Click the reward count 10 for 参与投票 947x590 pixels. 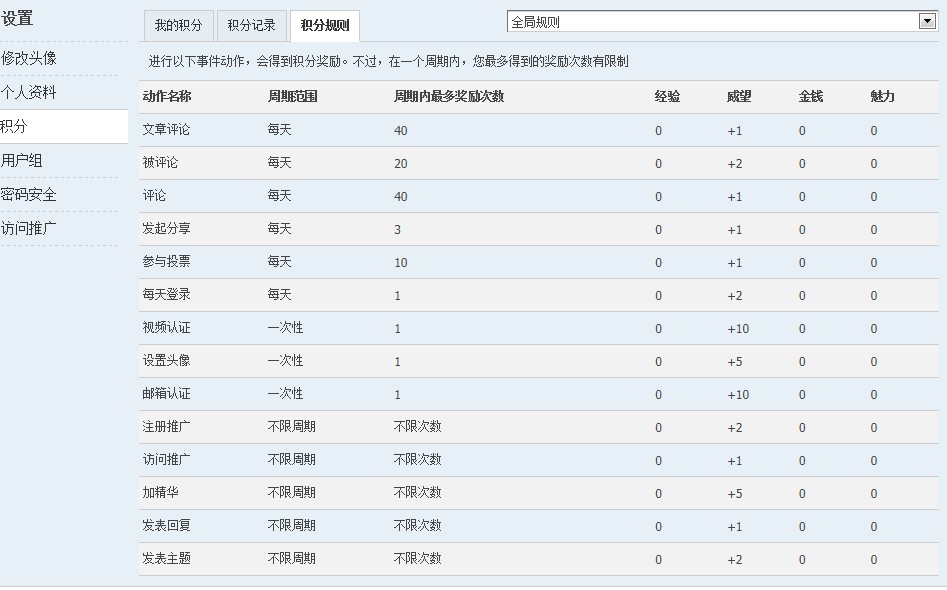click(x=400, y=263)
